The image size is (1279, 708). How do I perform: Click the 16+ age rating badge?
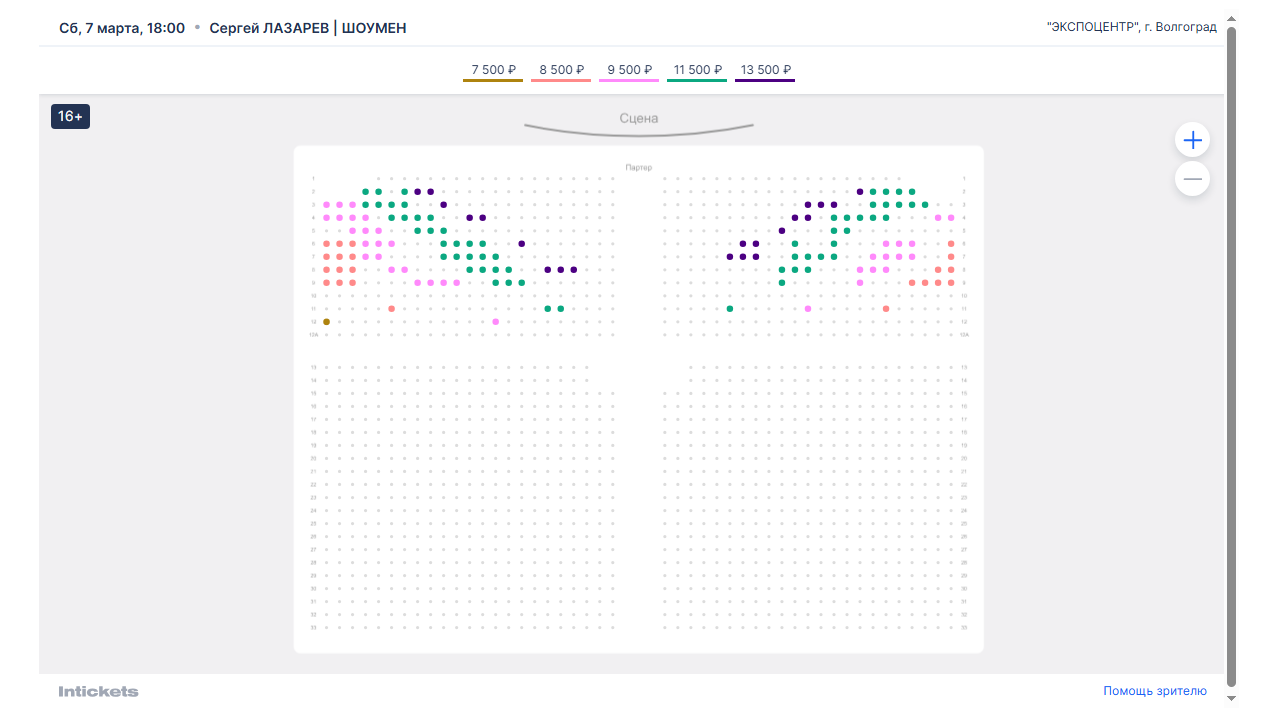pyautogui.click(x=70, y=117)
